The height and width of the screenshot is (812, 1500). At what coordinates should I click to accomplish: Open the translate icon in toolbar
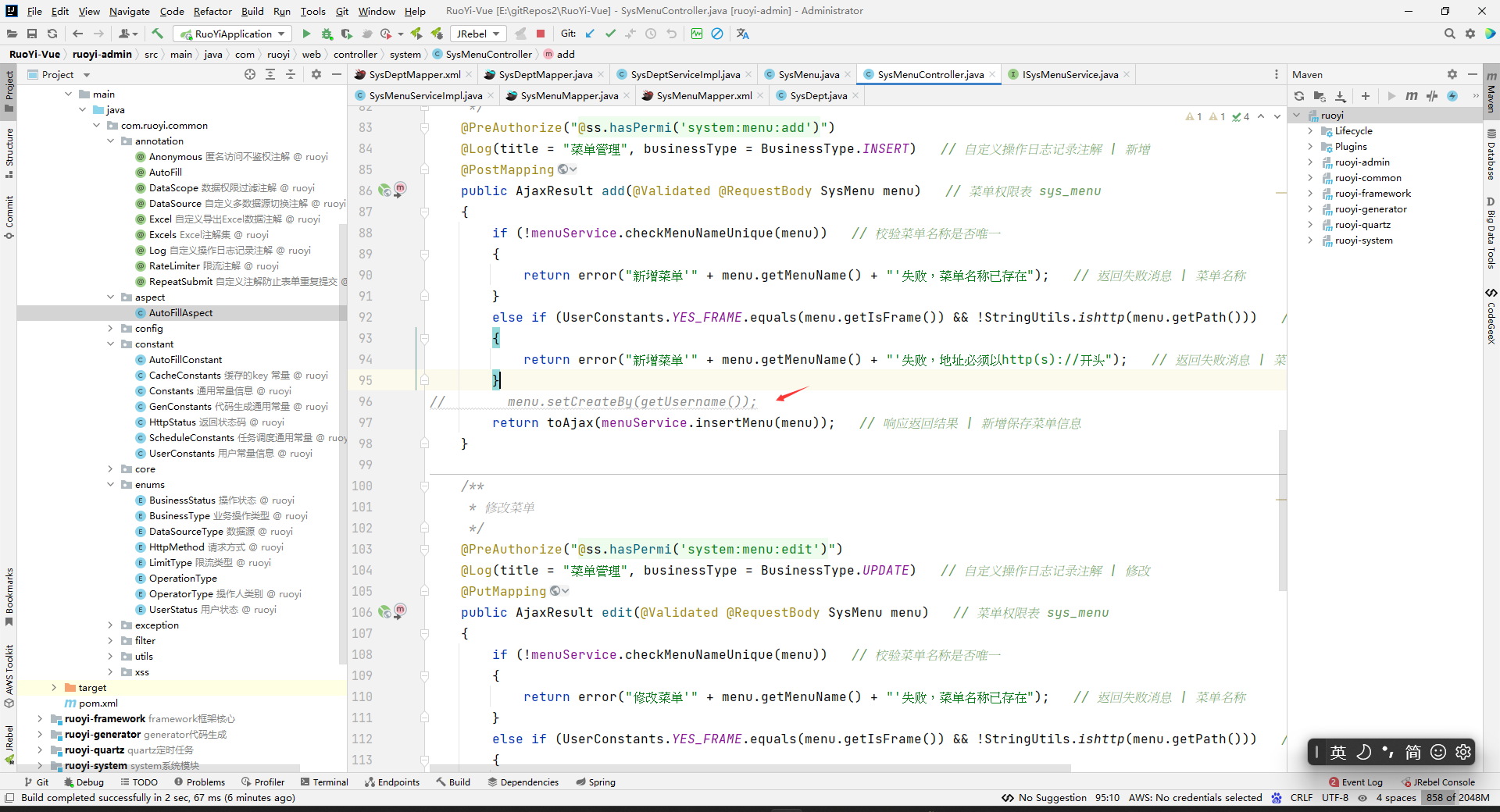(742, 34)
